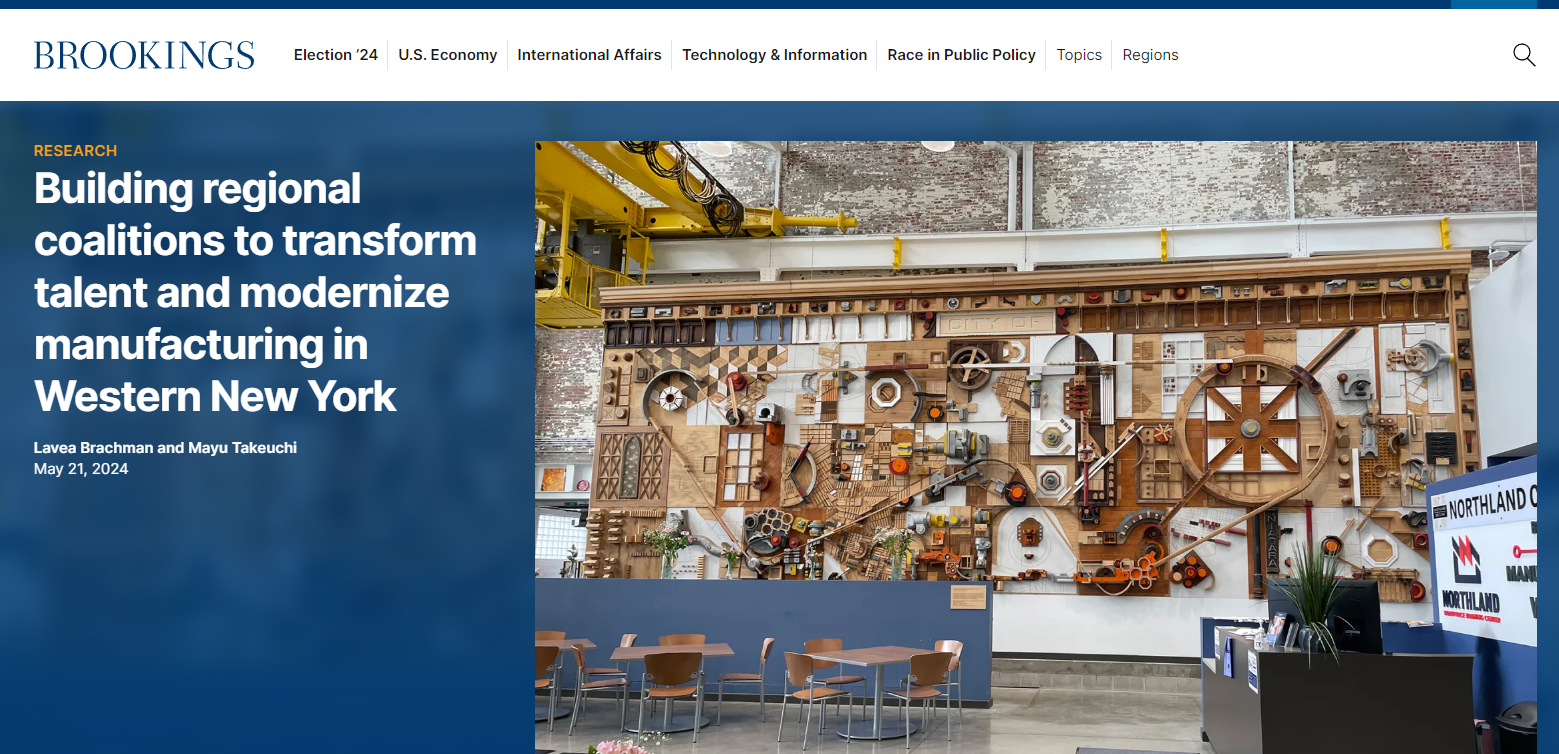Image resolution: width=1559 pixels, height=754 pixels.
Task: Open the search magnifying glass icon
Action: click(1523, 55)
